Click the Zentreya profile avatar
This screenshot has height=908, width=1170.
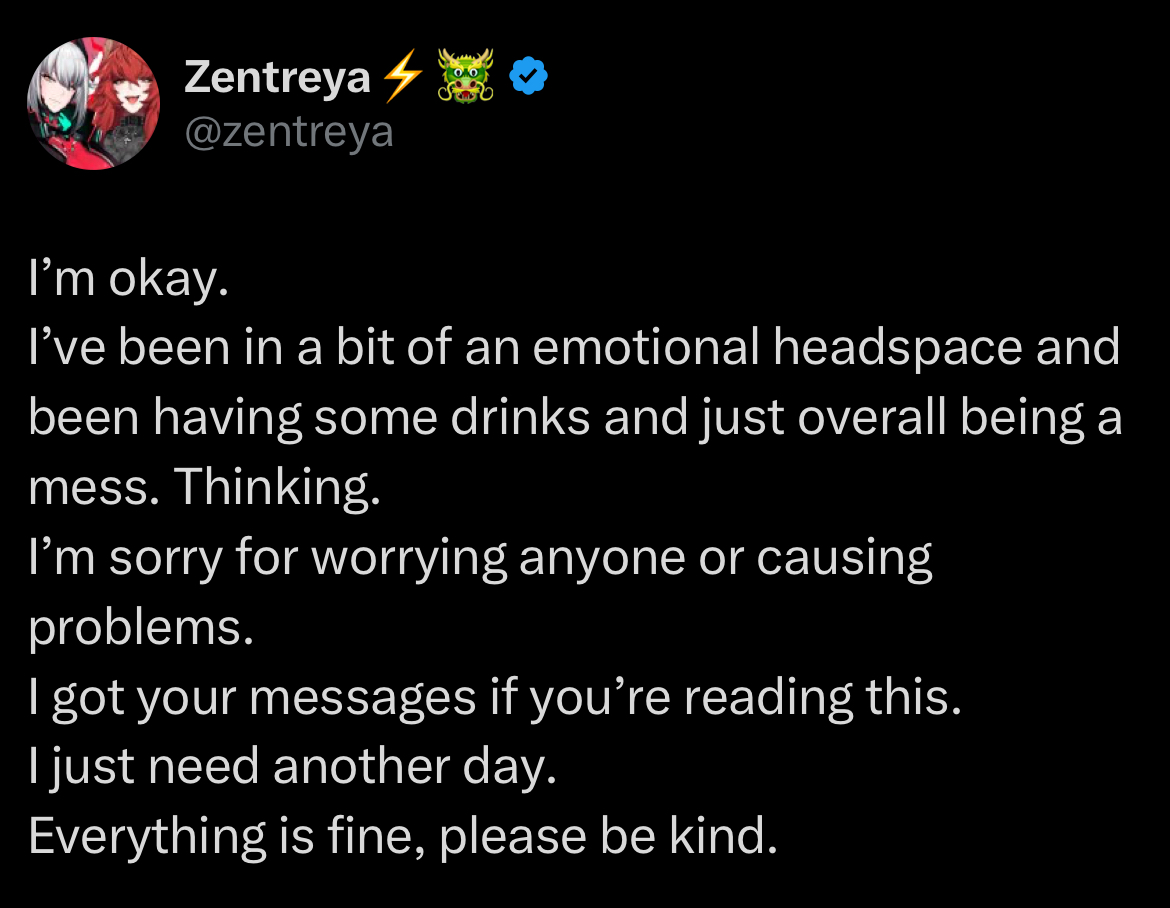point(92,104)
